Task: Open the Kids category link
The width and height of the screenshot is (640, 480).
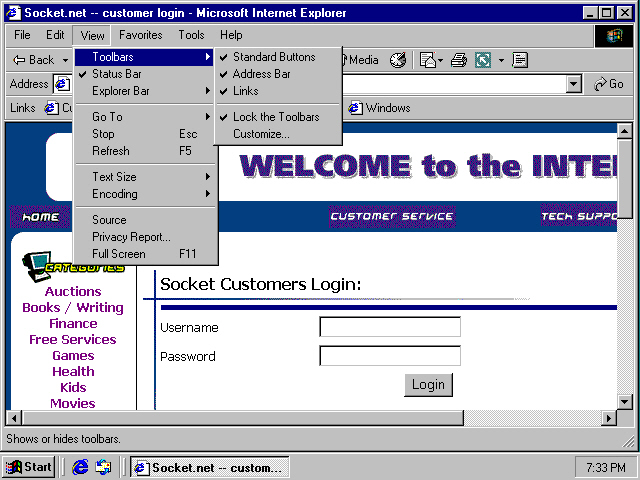Action: [x=73, y=387]
